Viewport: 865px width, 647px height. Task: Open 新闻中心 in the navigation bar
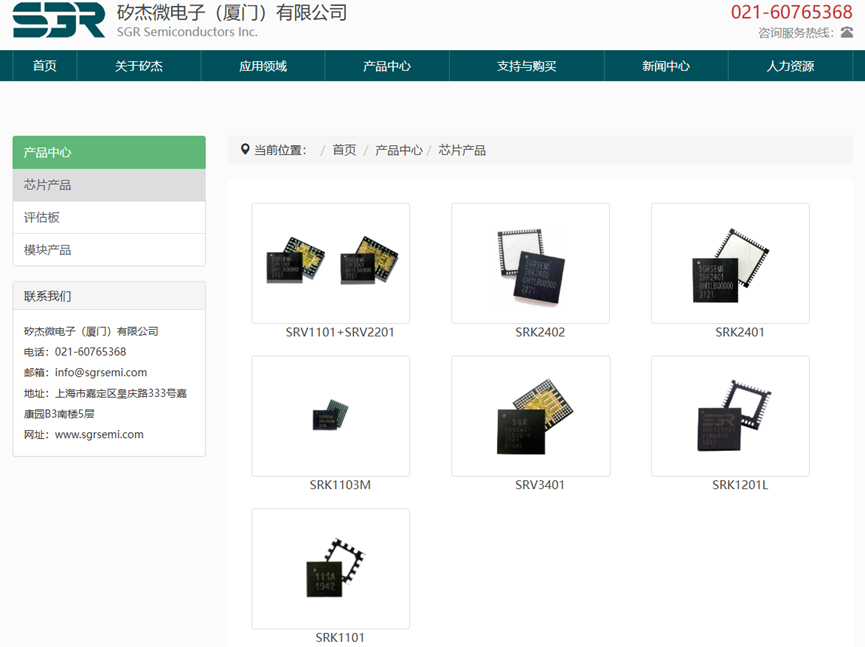click(666, 66)
